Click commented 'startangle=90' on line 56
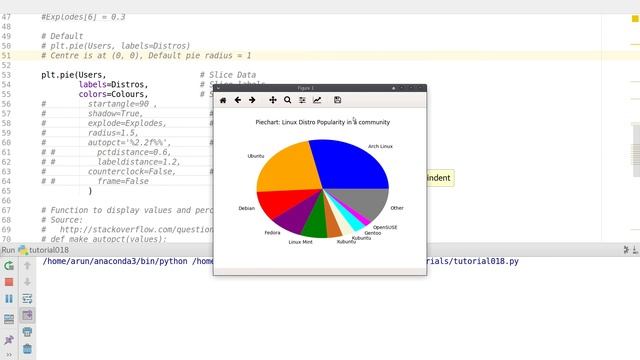This screenshot has width=640, height=360. coord(118,104)
